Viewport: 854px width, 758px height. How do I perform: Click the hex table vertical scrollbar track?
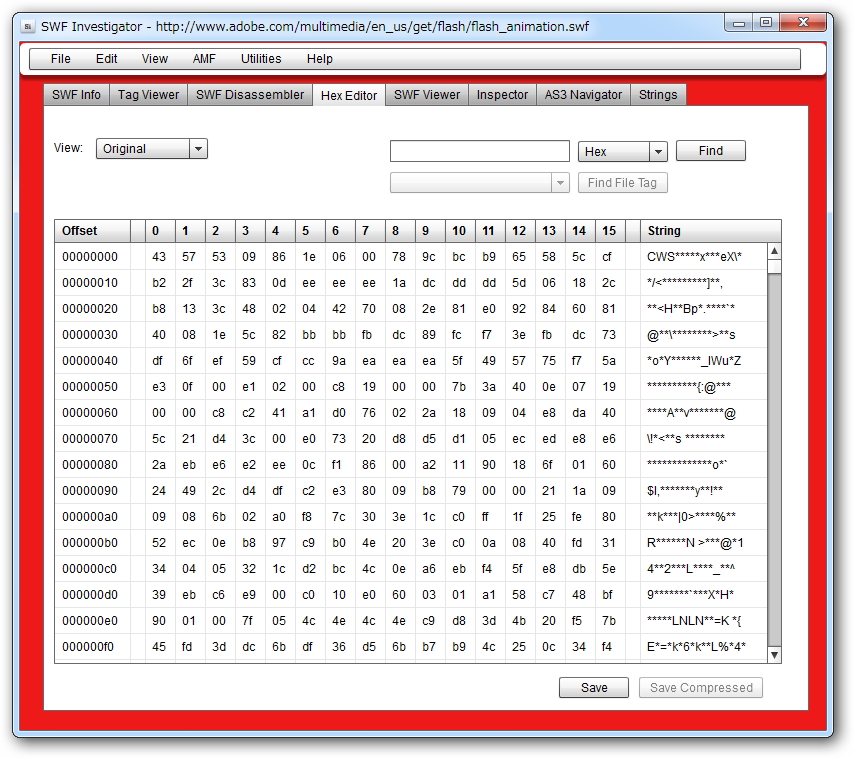coord(774,460)
